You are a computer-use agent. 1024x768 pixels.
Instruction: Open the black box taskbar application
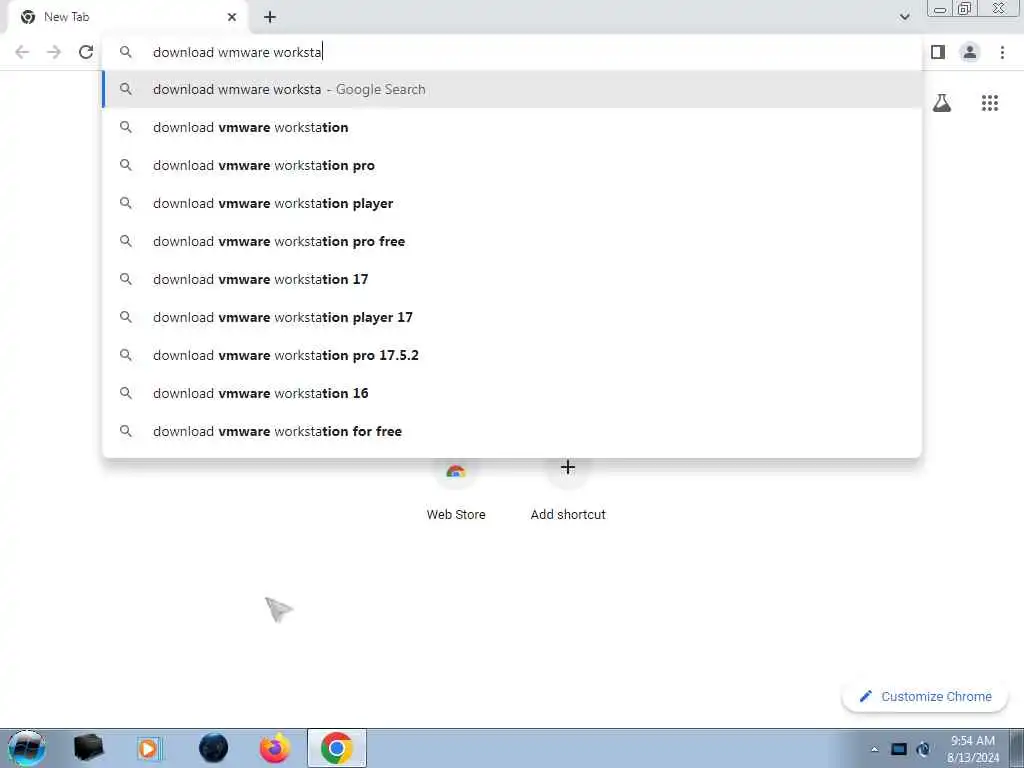[88, 748]
